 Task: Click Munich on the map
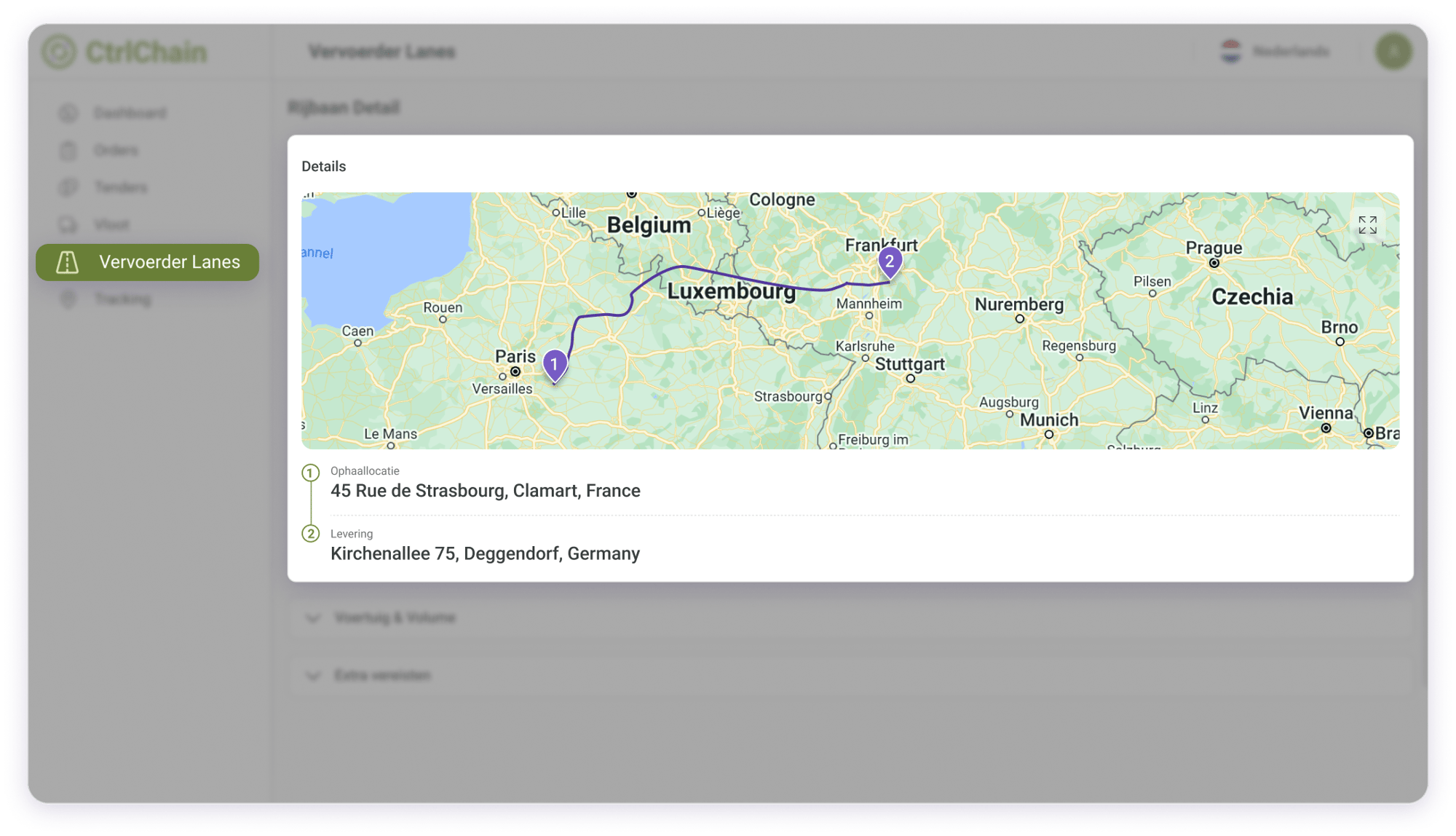click(1049, 420)
